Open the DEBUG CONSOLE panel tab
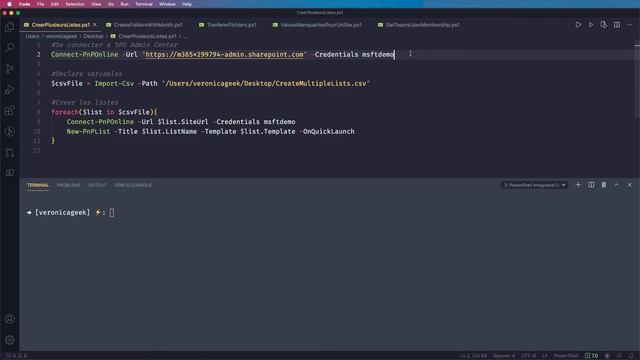This screenshot has width=640, height=360. click(133, 185)
